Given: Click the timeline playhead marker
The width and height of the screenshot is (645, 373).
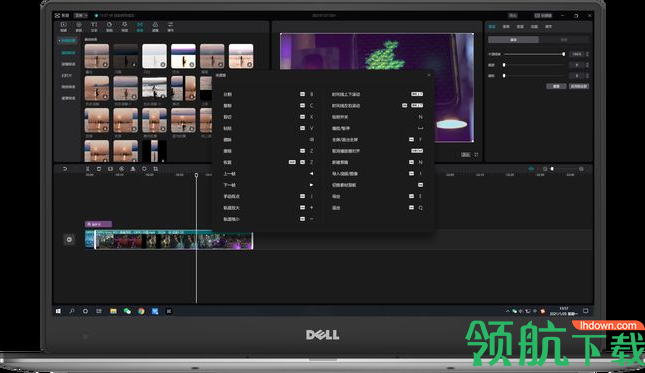Looking at the screenshot, I should pyautogui.click(x=196, y=175).
